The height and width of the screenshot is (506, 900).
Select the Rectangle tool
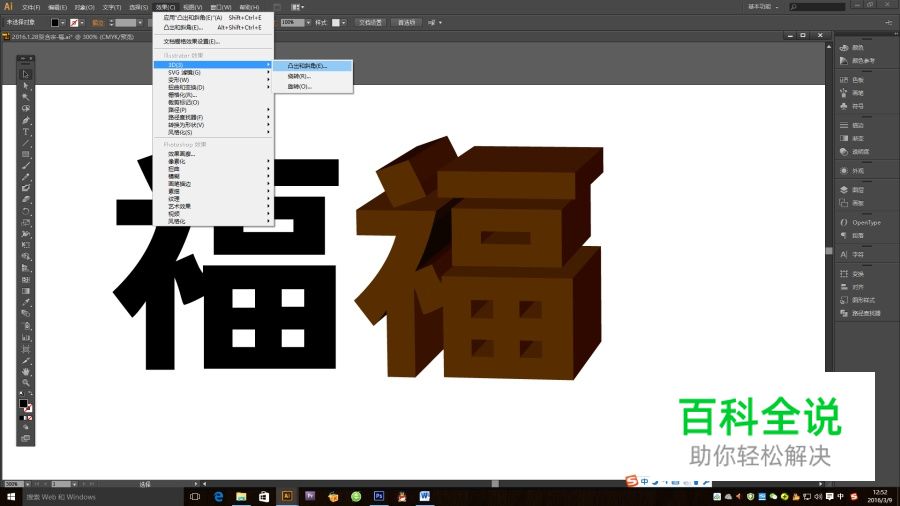[x=26, y=154]
